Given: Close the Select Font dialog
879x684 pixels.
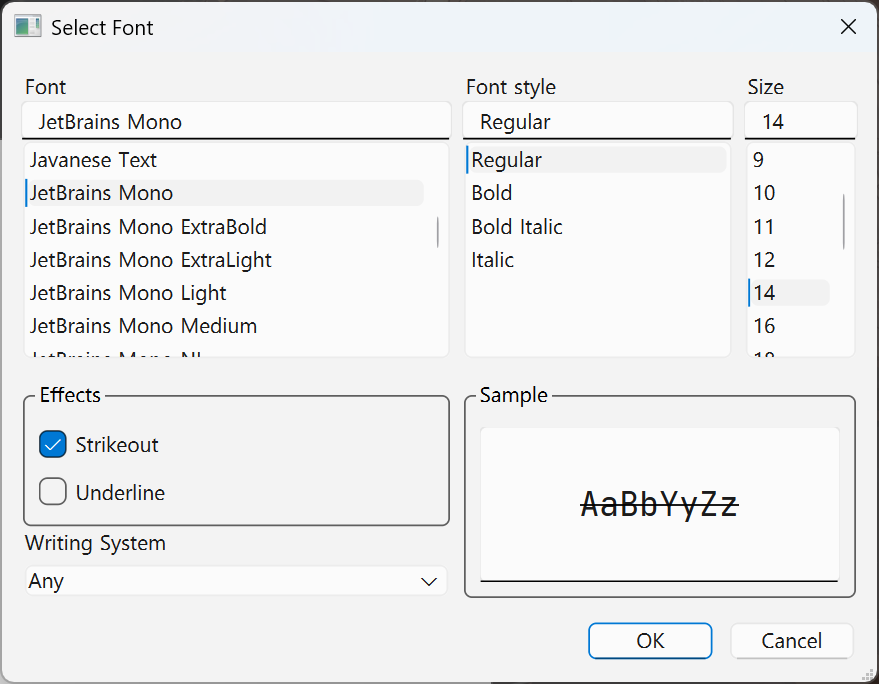Looking at the screenshot, I should 848,27.
